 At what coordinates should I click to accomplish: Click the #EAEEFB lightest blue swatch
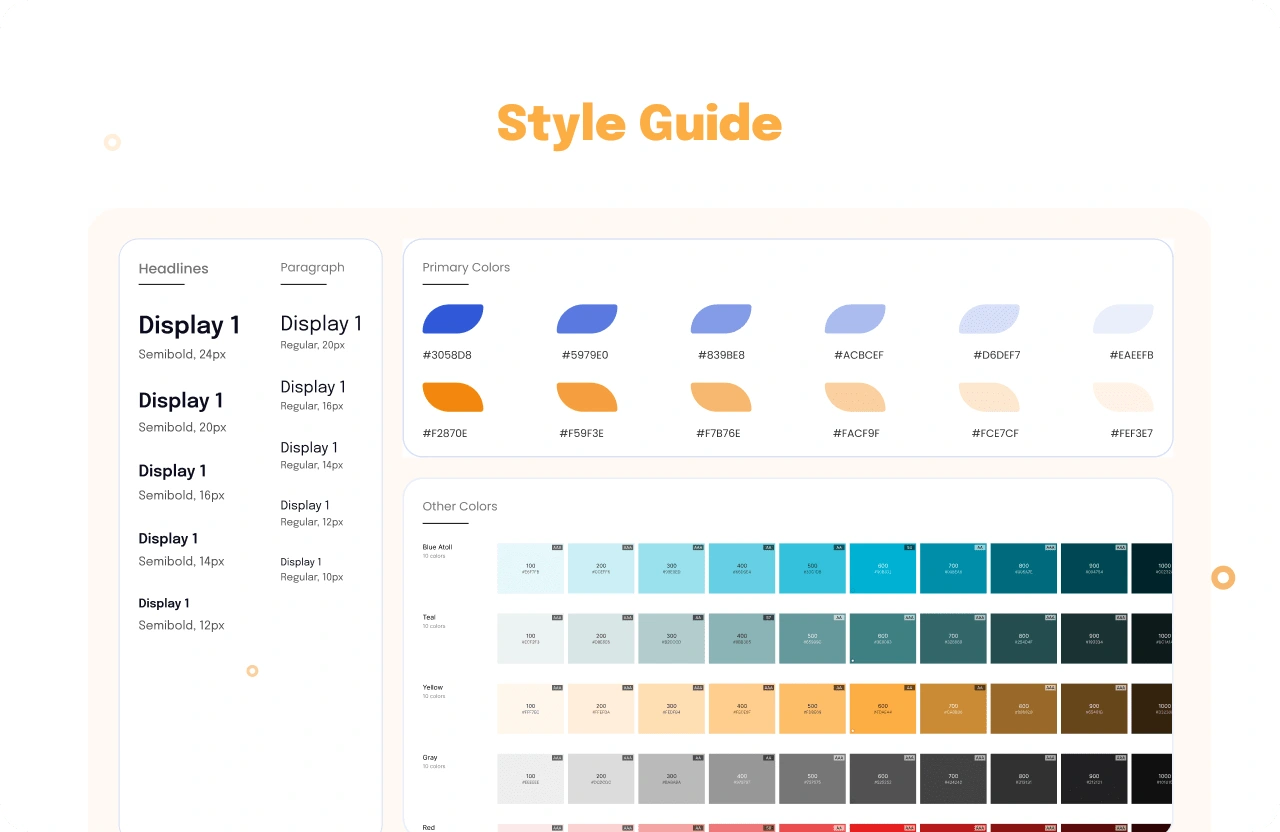tap(1123, 319)
